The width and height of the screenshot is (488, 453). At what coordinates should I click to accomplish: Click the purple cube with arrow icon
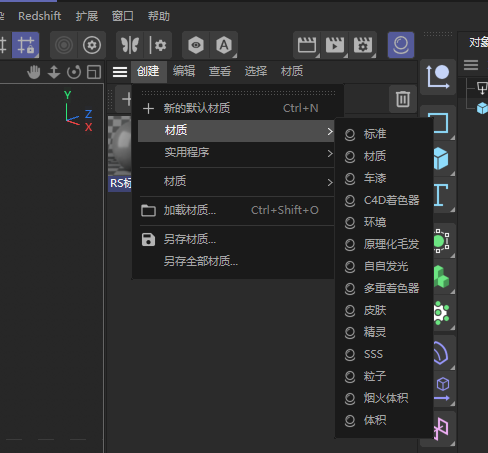point(444,389)
